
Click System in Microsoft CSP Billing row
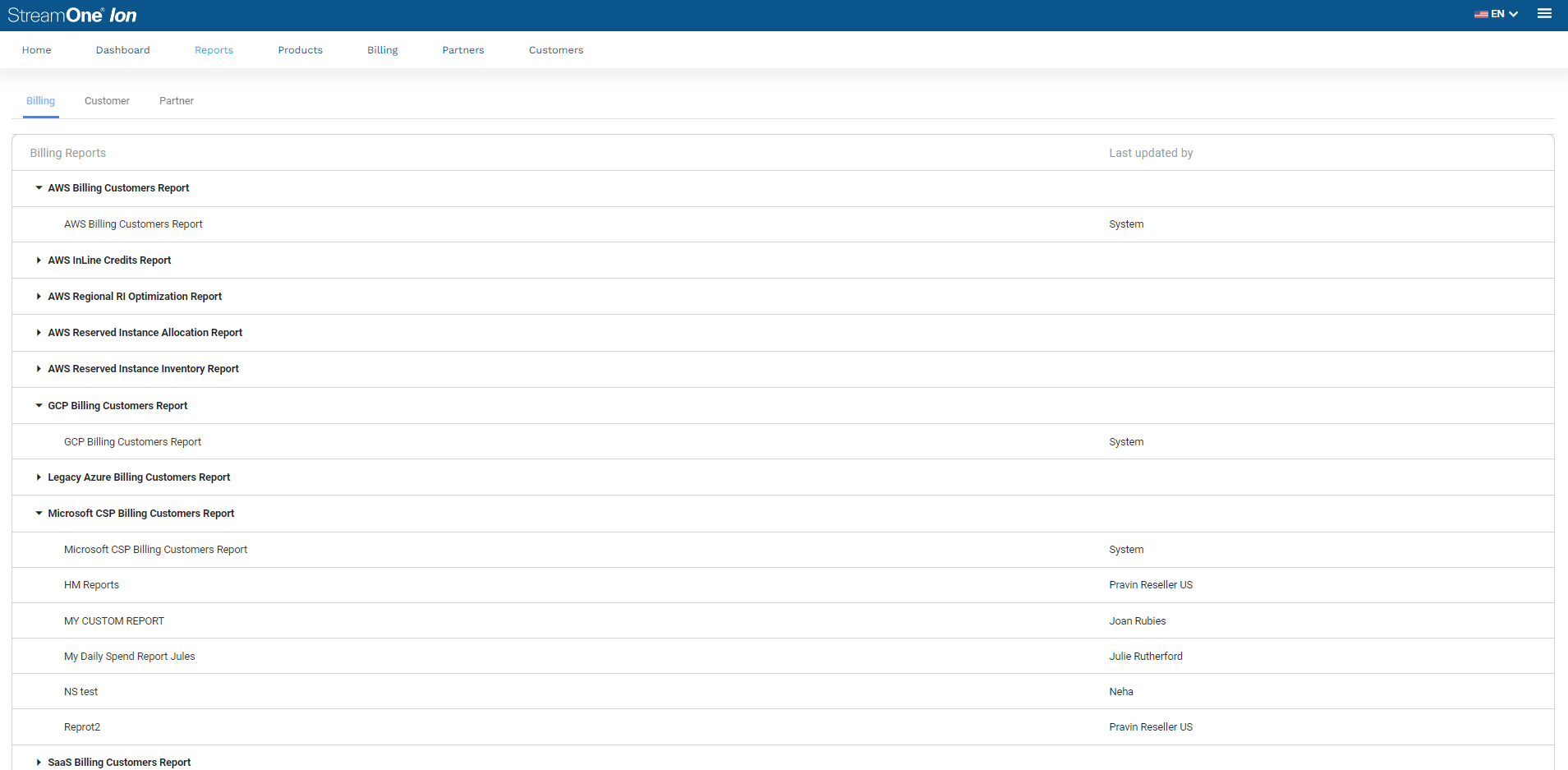coord(1126,550)
